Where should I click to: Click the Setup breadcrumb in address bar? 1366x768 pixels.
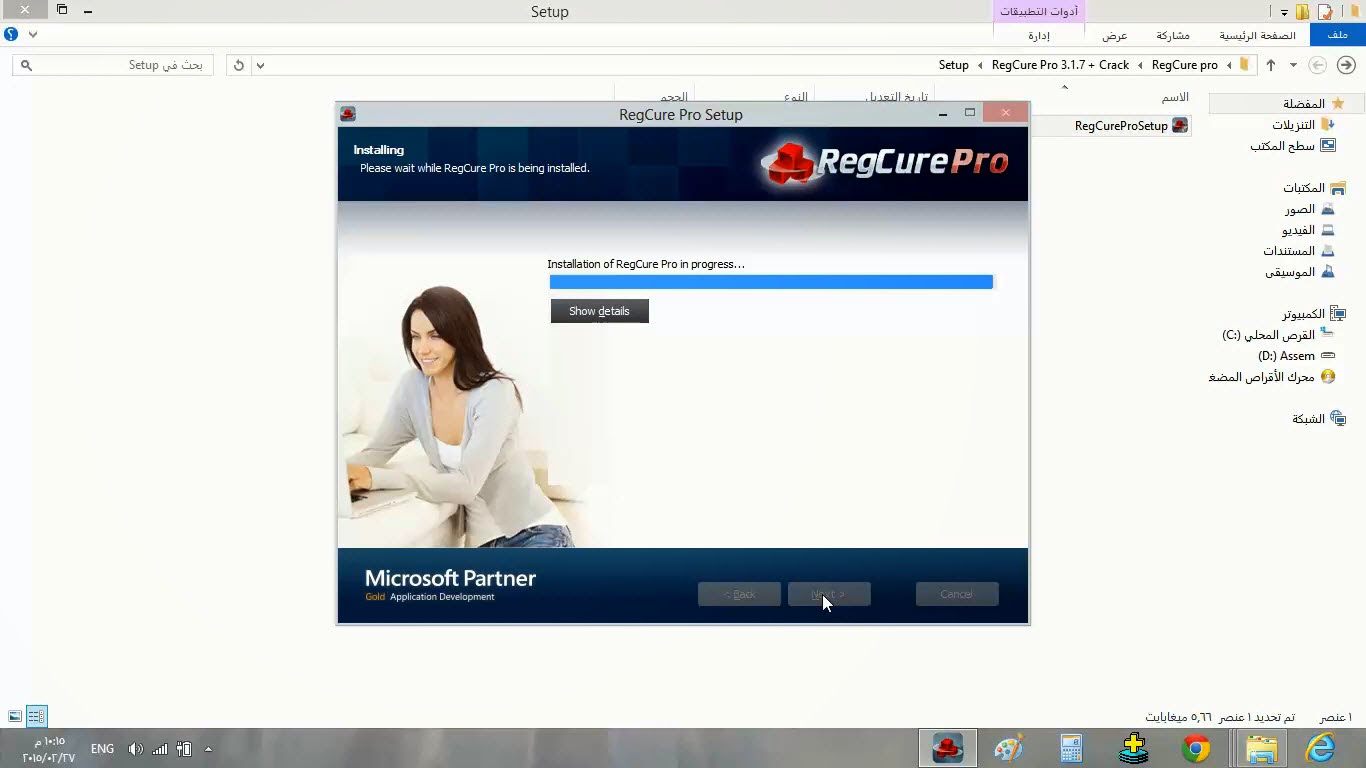click(x=953, y=65)
